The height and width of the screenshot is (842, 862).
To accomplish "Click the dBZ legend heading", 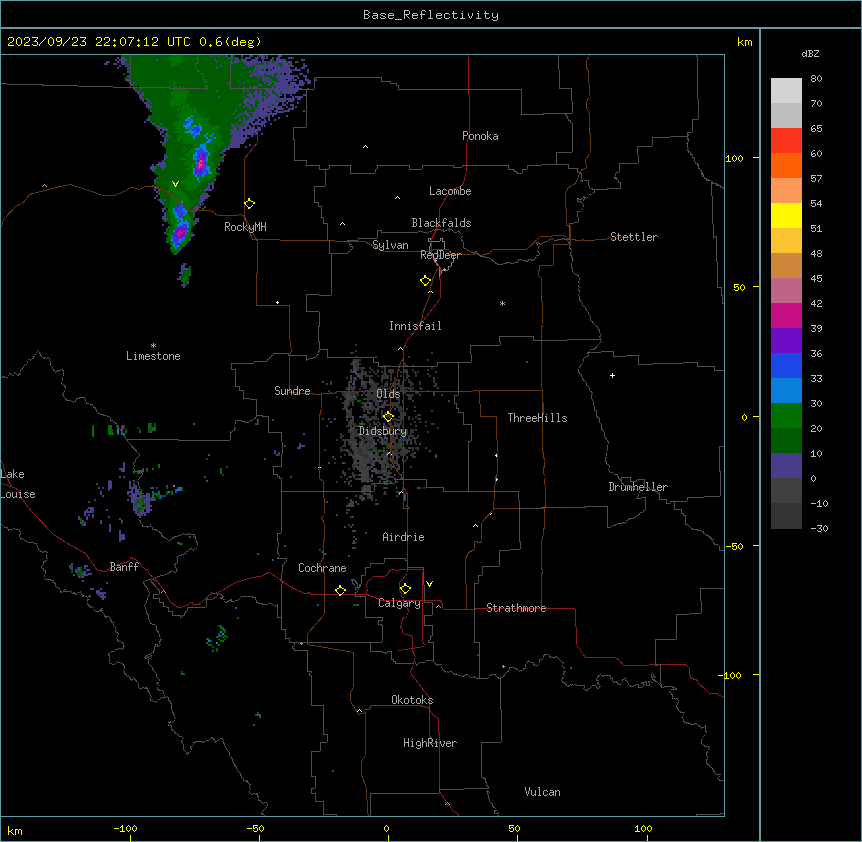I will coord(810,53).
